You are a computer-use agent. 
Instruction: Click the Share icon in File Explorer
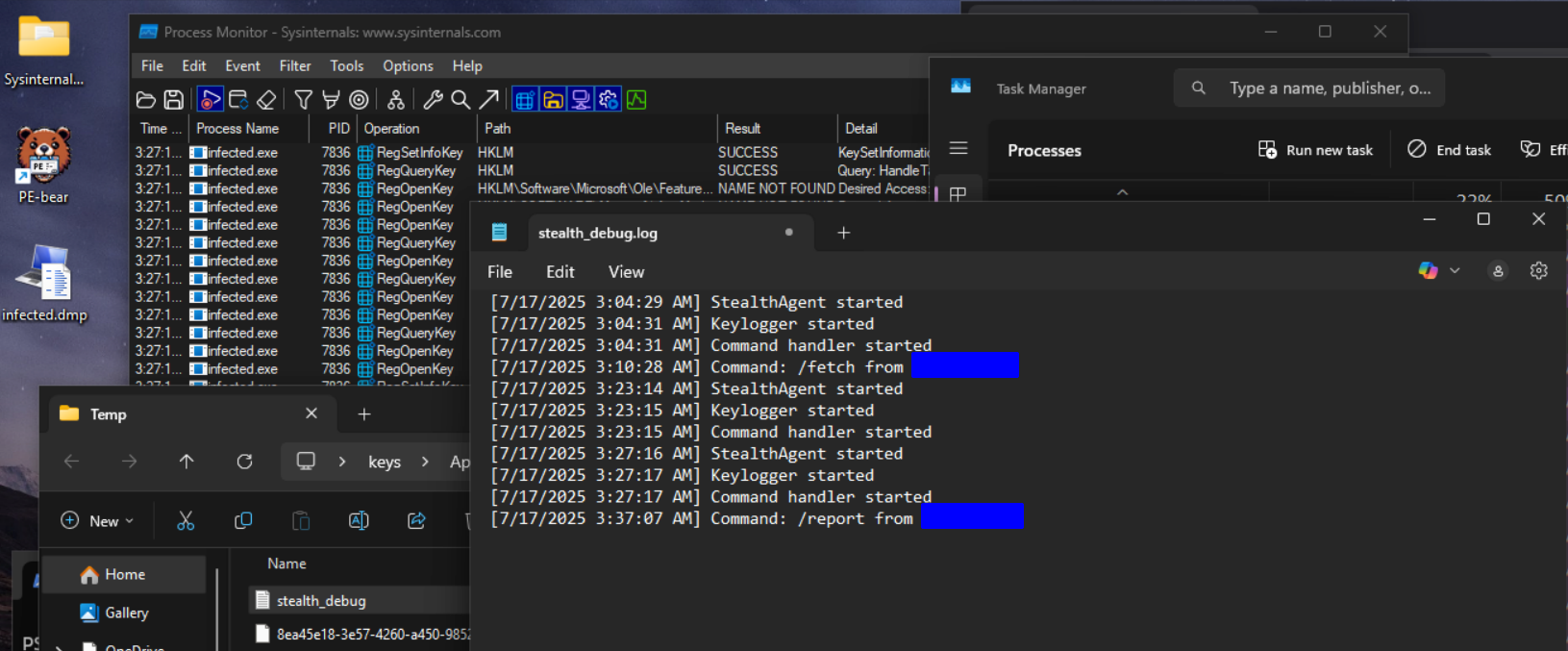coord(416,520)
